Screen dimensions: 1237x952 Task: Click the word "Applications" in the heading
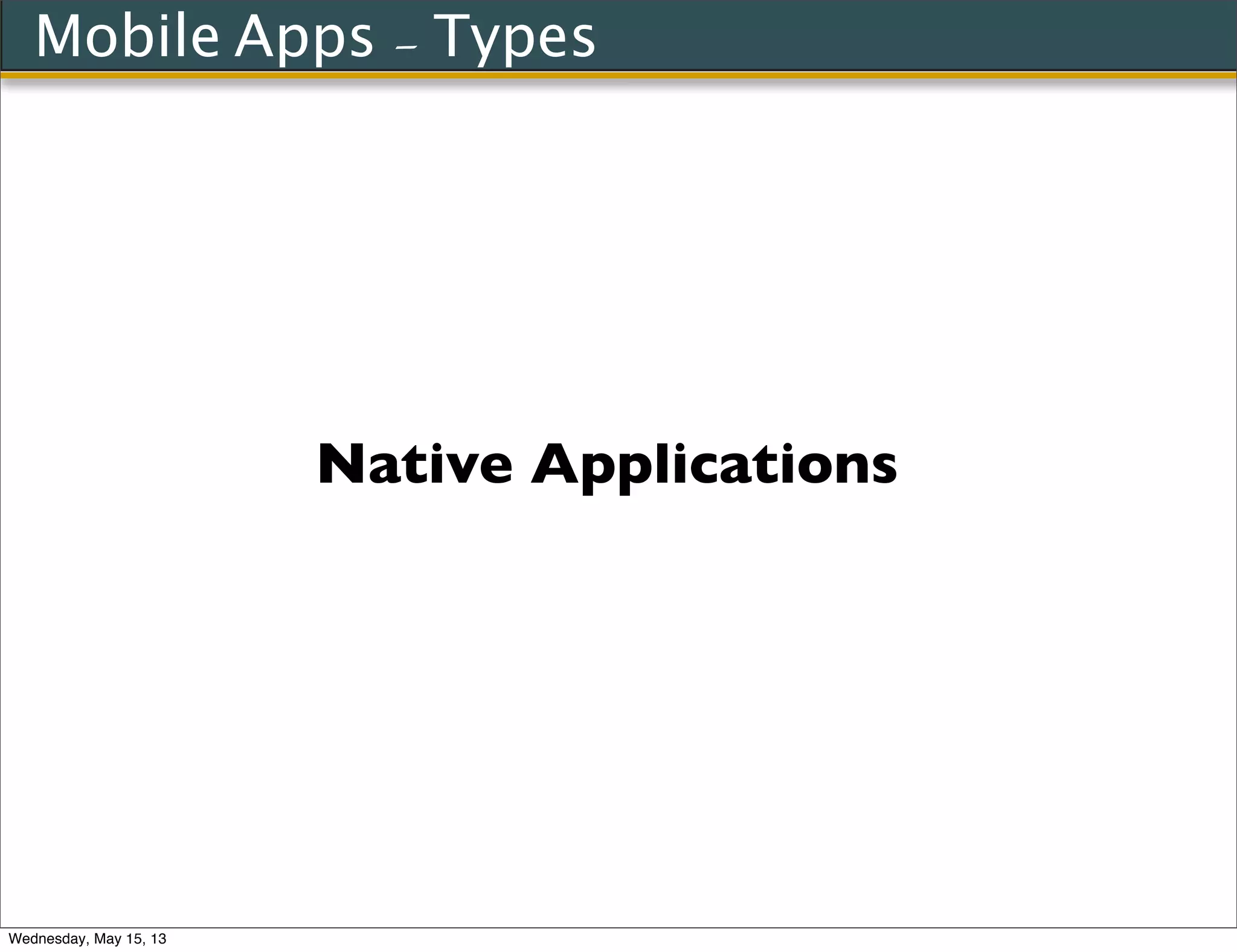714,465
